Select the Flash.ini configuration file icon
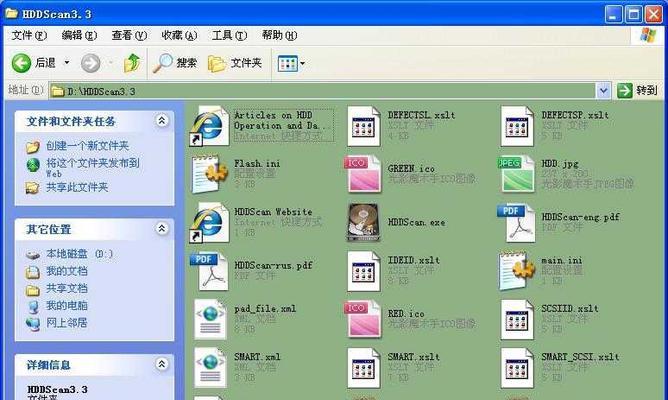Screen dimensions: 668x400 209,174
